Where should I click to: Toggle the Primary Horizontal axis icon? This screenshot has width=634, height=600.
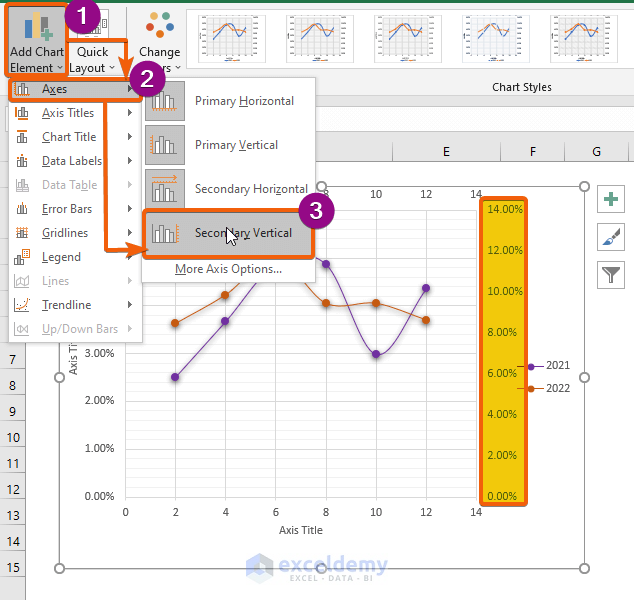(x=165, y=101)
